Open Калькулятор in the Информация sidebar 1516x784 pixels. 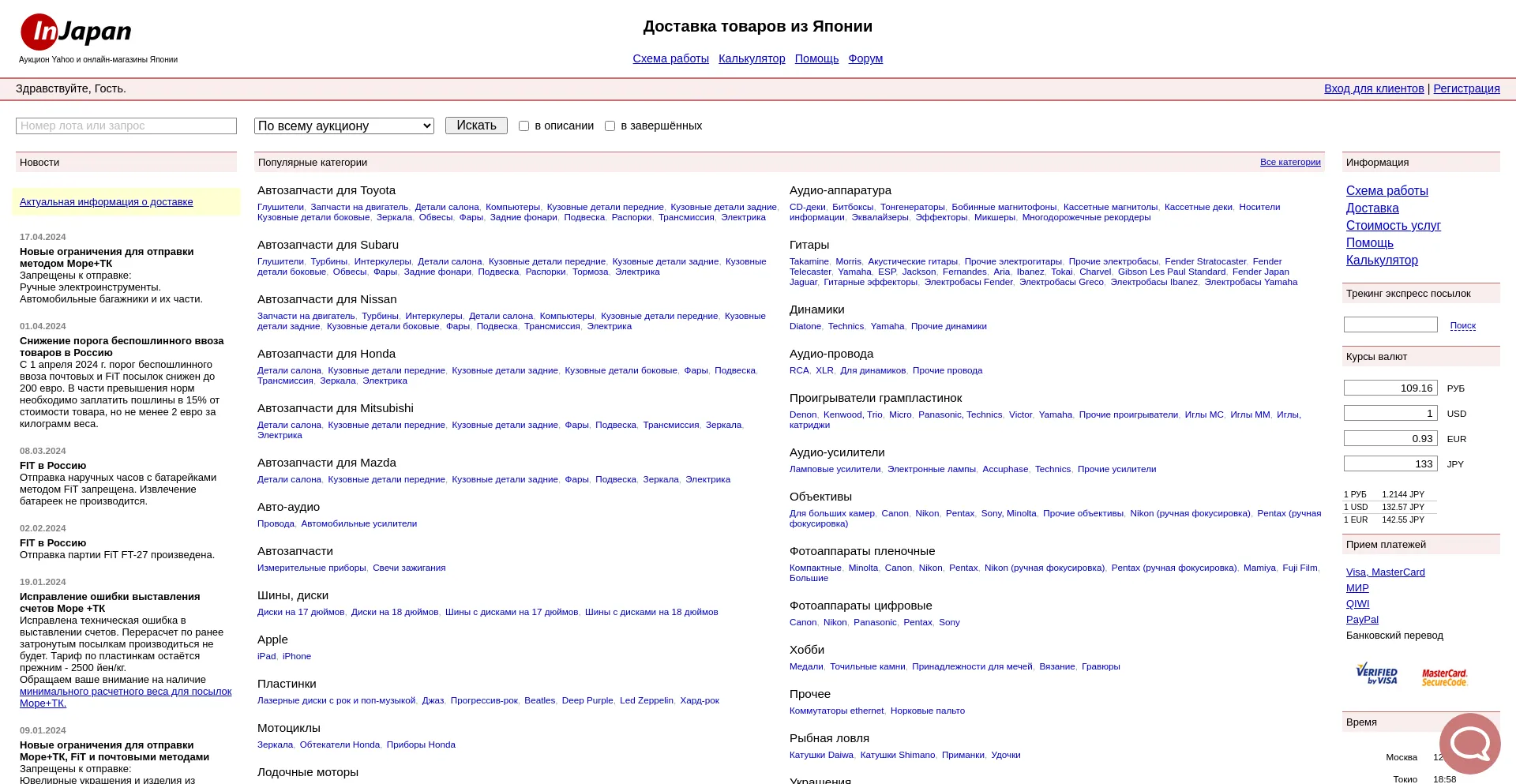pyautogui.click(x=1382, y=261)
